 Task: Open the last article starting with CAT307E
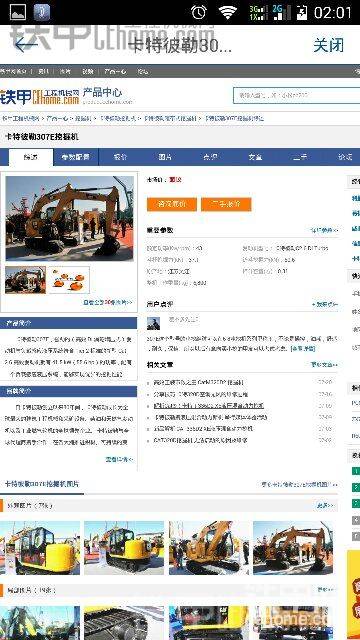pyautogui.click(x=200, y=440)
